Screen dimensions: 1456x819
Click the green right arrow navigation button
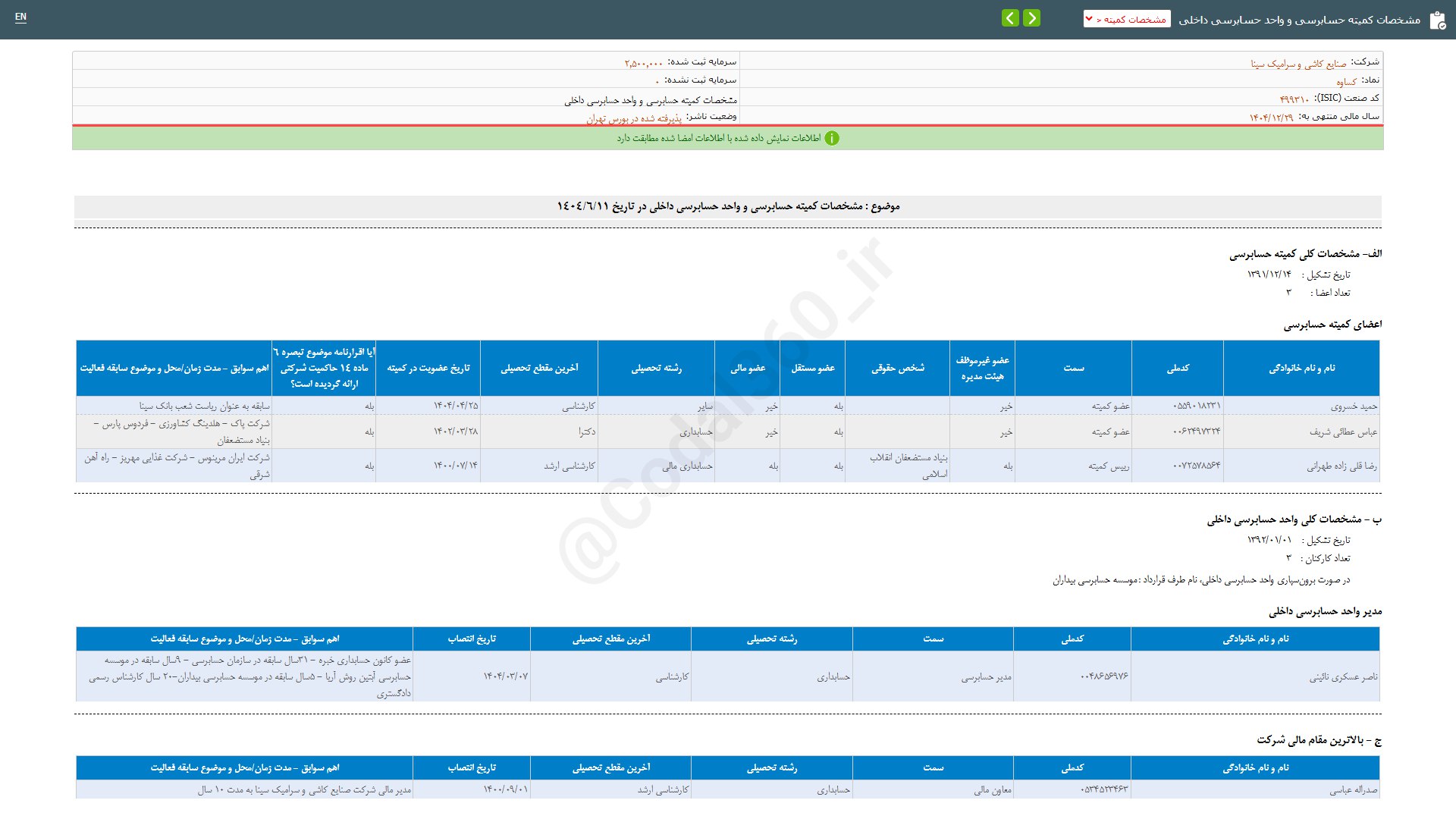1031,18
